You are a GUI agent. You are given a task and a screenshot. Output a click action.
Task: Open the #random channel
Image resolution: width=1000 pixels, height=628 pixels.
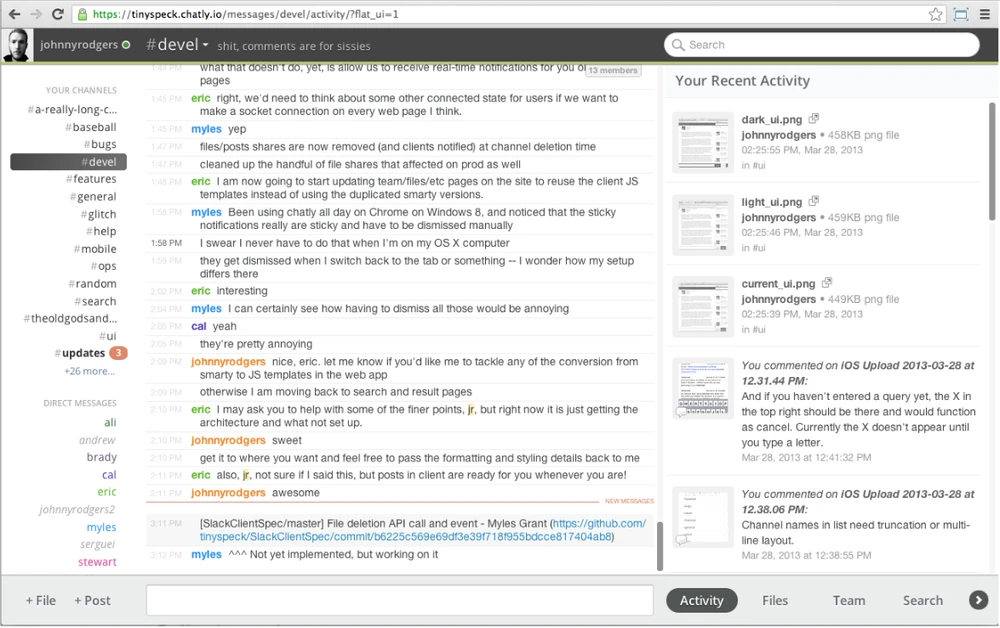(92, 284)
